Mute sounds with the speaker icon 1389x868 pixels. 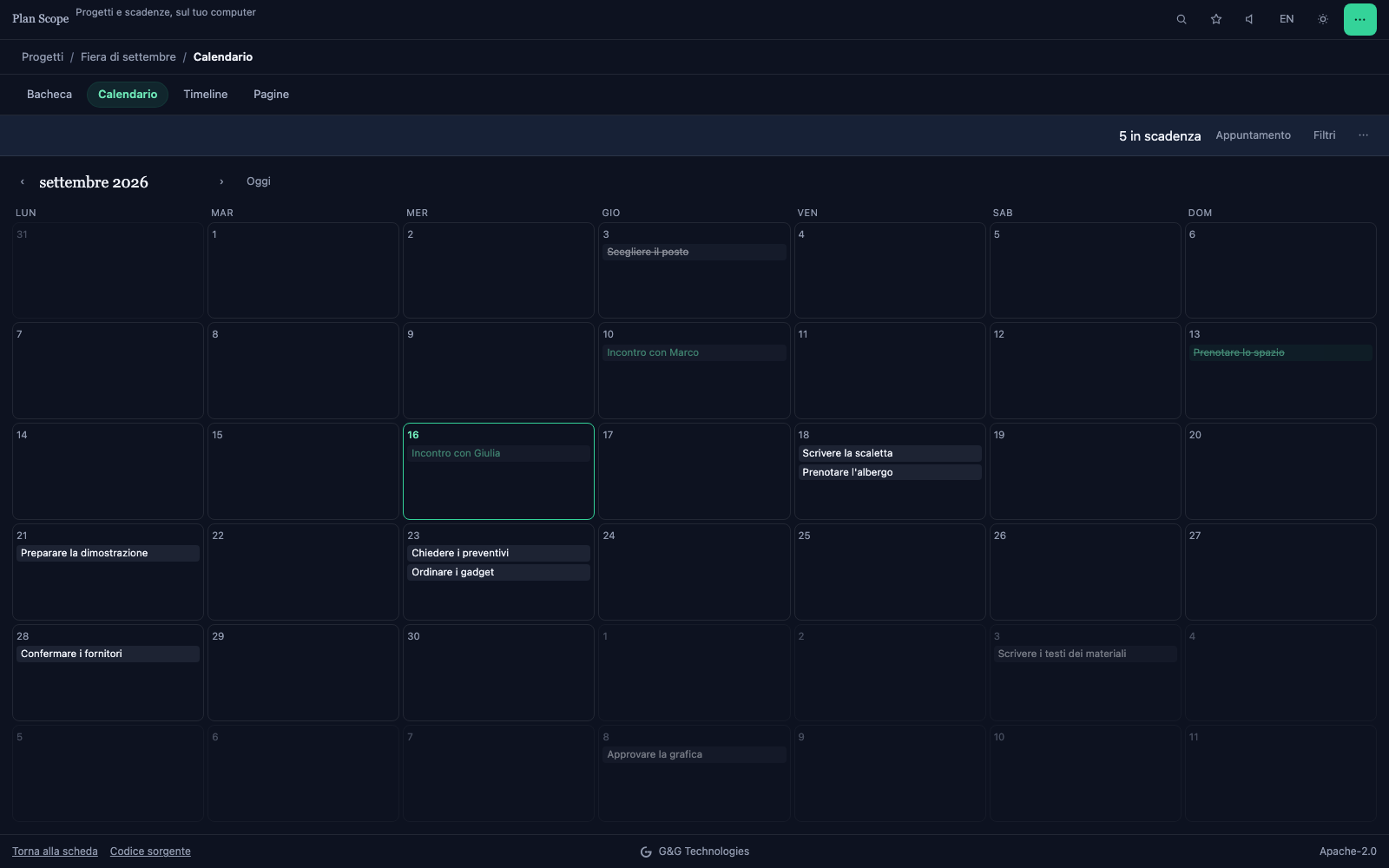point(1250,19)
